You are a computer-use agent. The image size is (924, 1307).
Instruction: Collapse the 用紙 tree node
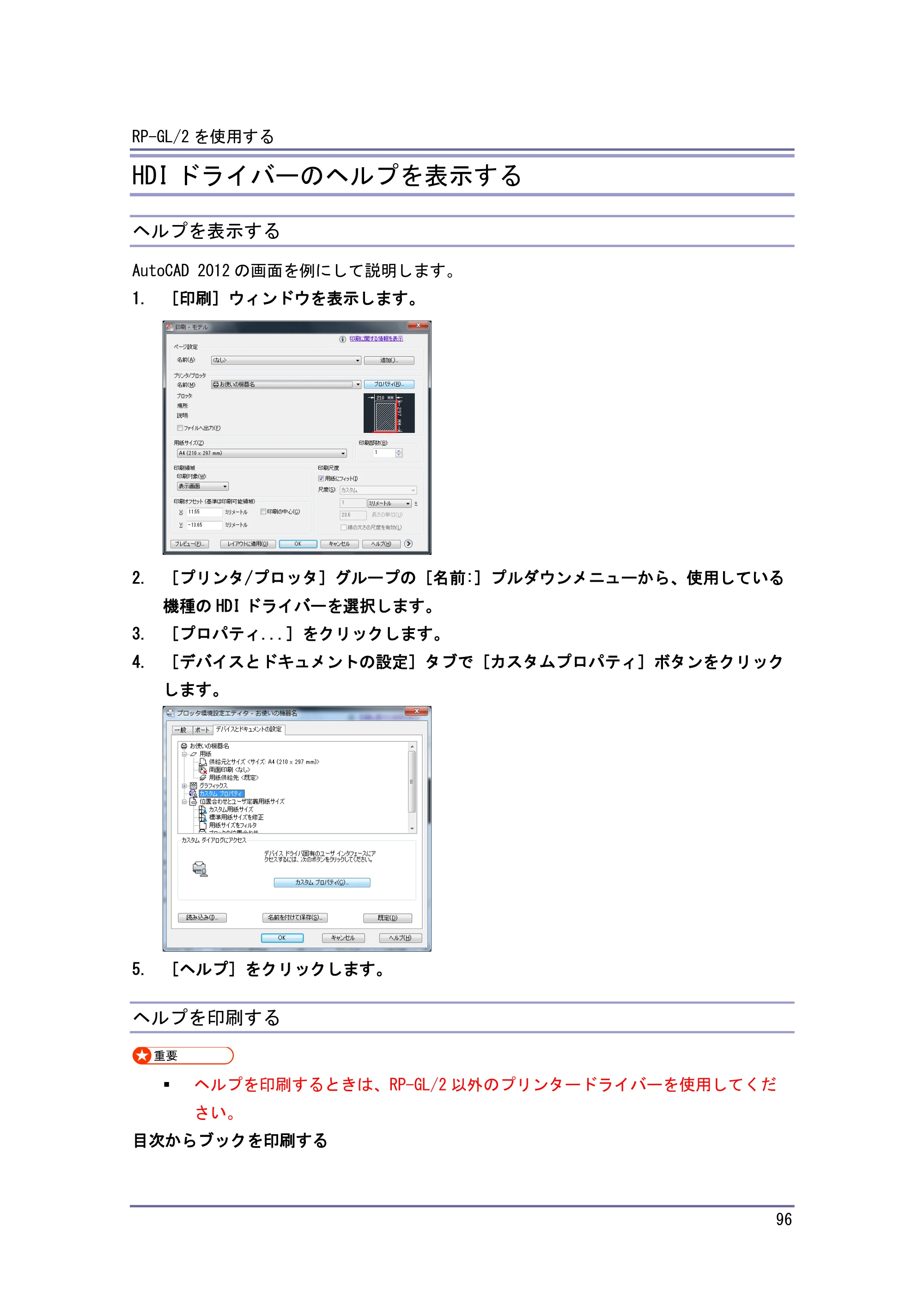184,754
